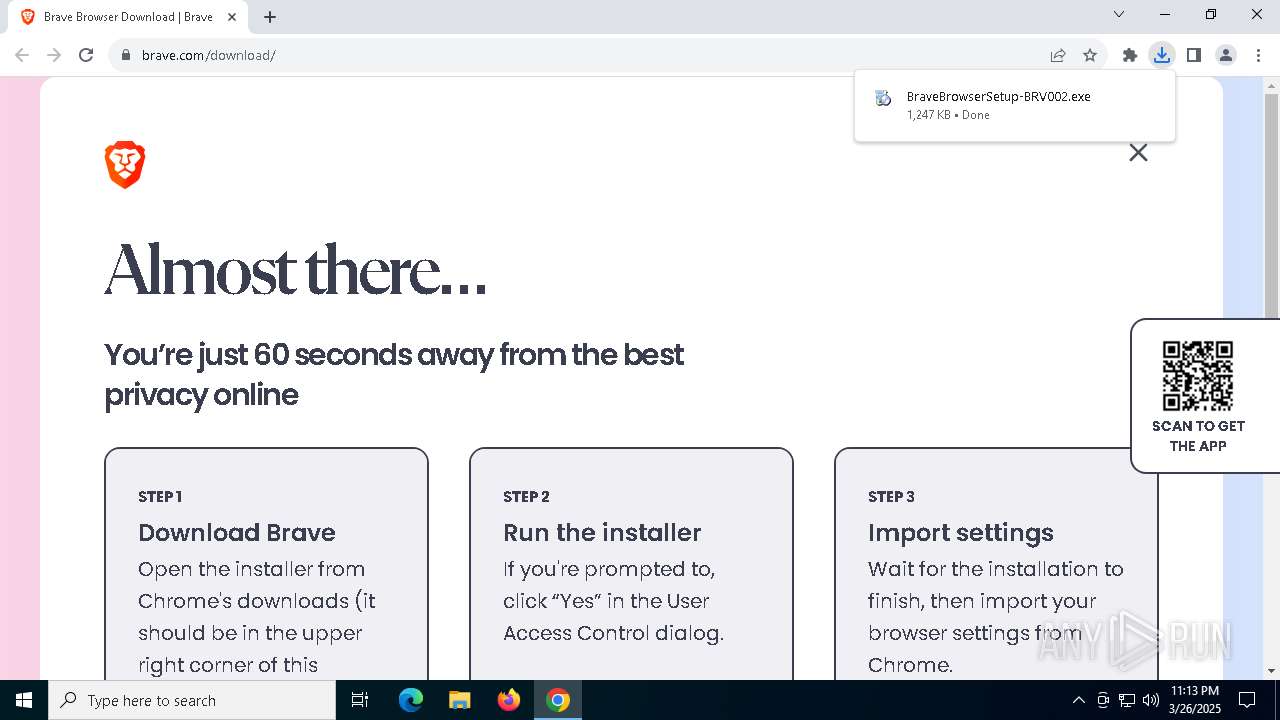The width and height of the screenshot is (1280, 720).
Task: Open the Windows Start menu
Action: click(x=24, y=700)
